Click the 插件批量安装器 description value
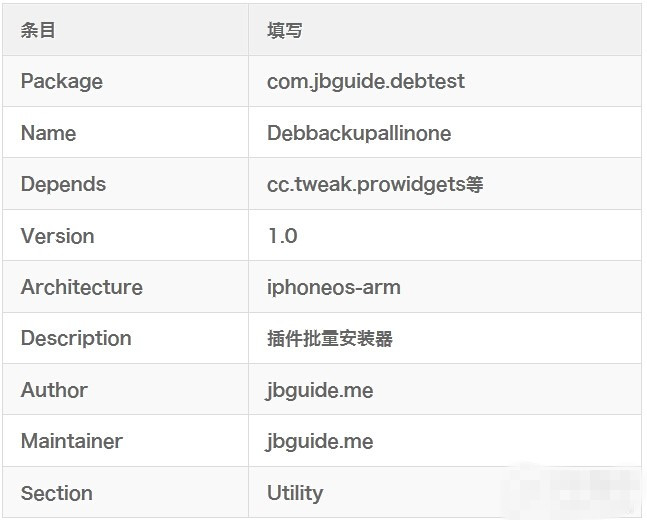This screenshot has height=522, width=647. tap(329, 339)
